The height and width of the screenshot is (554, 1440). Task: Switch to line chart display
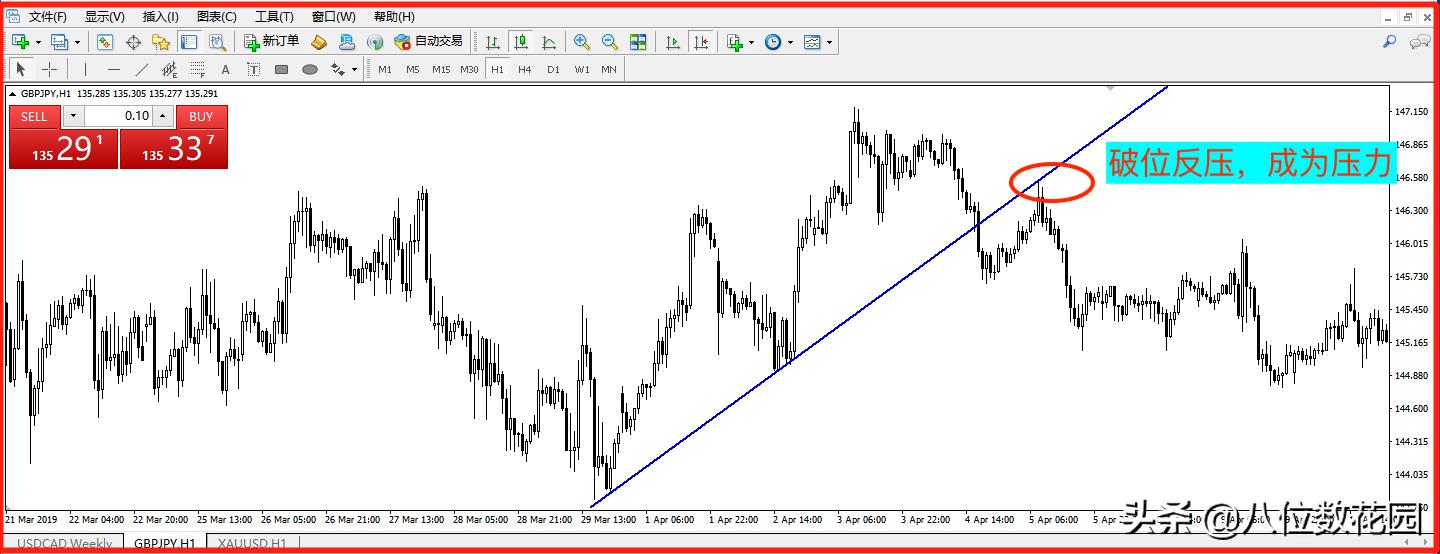(549, 42)
